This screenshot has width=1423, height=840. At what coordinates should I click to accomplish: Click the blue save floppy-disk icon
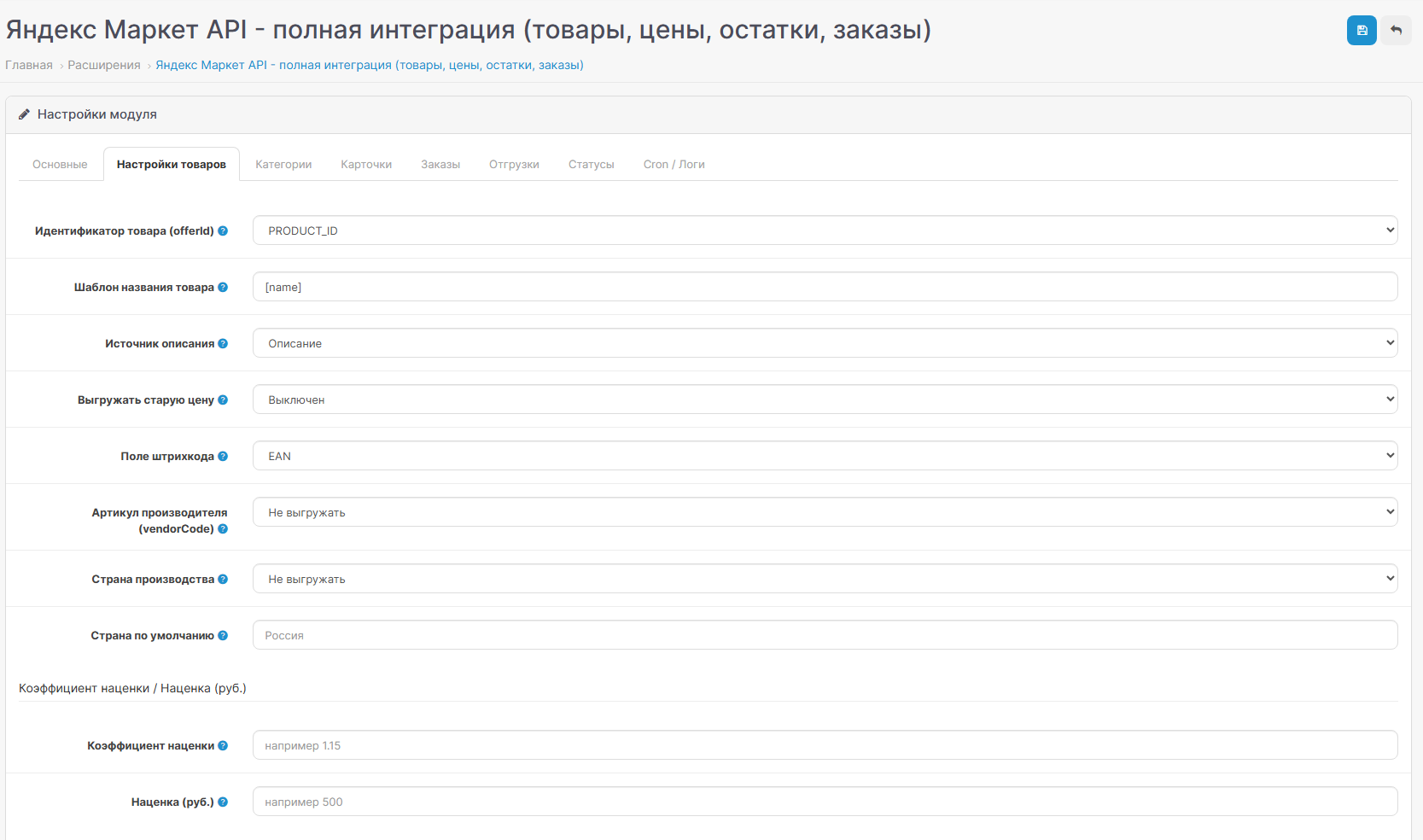pos(1362,31)
